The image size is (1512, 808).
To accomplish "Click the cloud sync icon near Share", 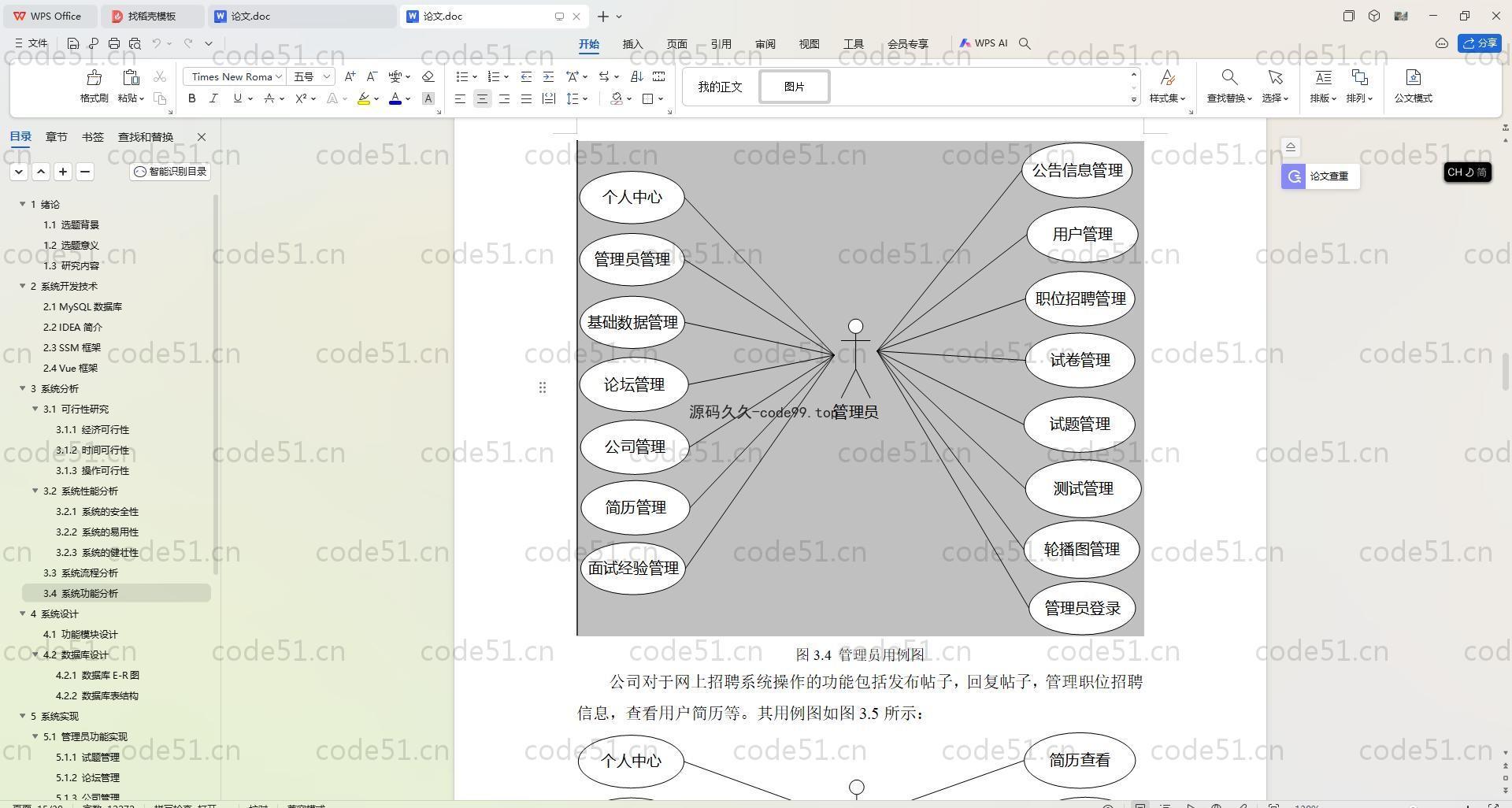I will pyautogui.click(x=1442, y=43).
